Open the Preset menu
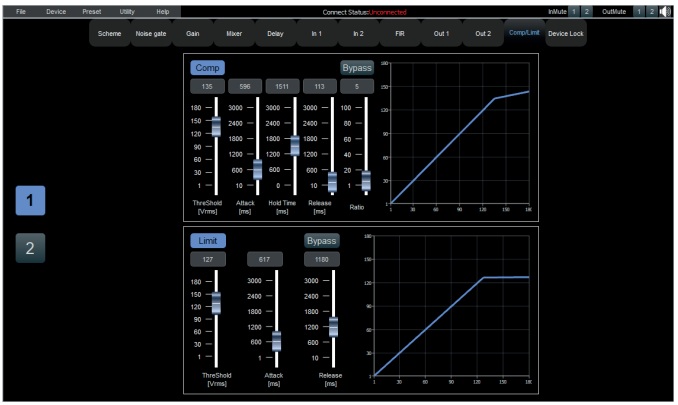Image resolution: width=678 pixels, height=405 pixels. pos(91,10)
